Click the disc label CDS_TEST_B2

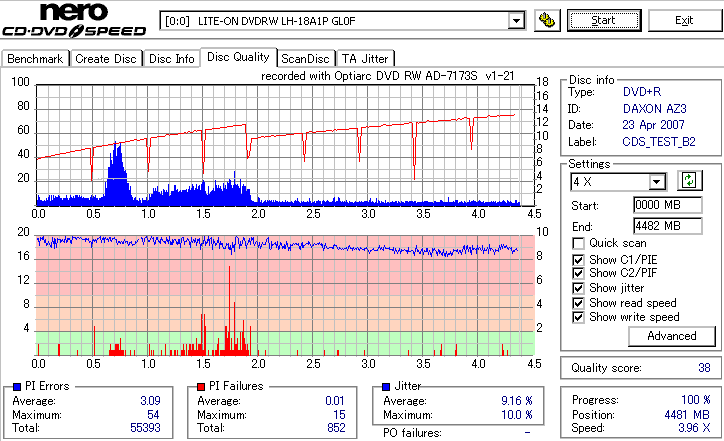(659, 142)
